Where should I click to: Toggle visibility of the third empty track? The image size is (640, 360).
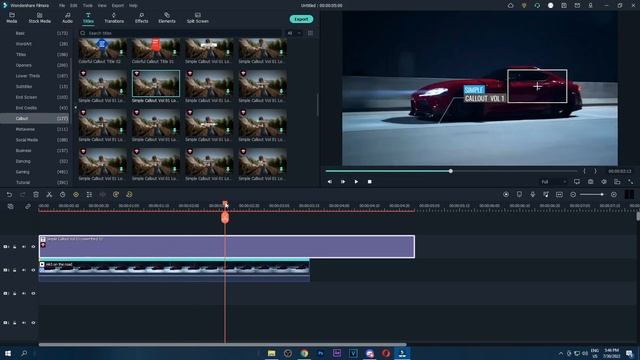[x=33, y=293]
